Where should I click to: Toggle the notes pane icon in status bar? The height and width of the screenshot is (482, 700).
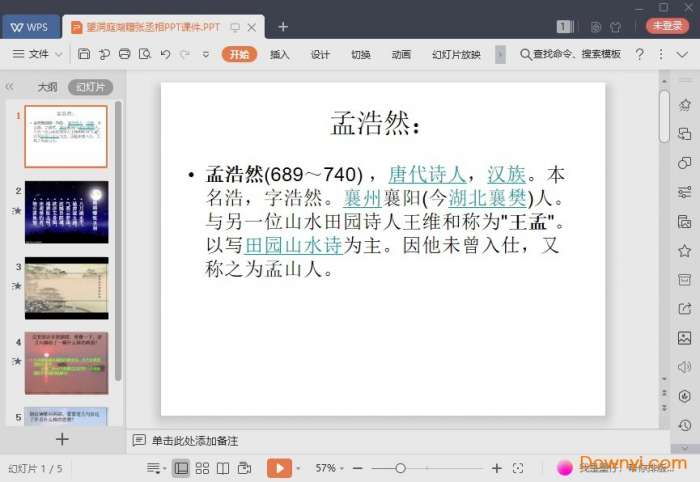tap(154, 468)
